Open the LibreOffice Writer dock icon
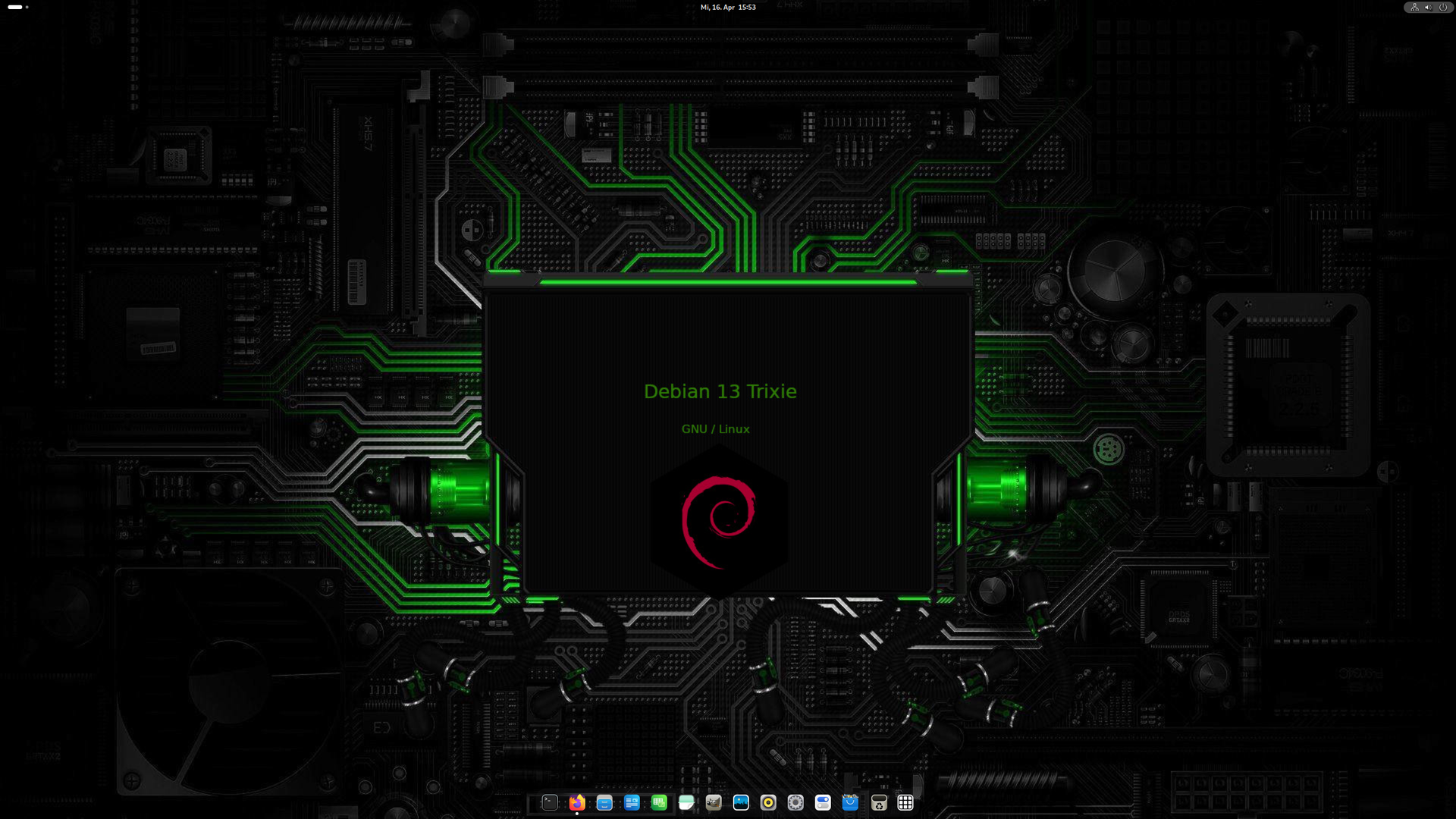 (632, 802)
